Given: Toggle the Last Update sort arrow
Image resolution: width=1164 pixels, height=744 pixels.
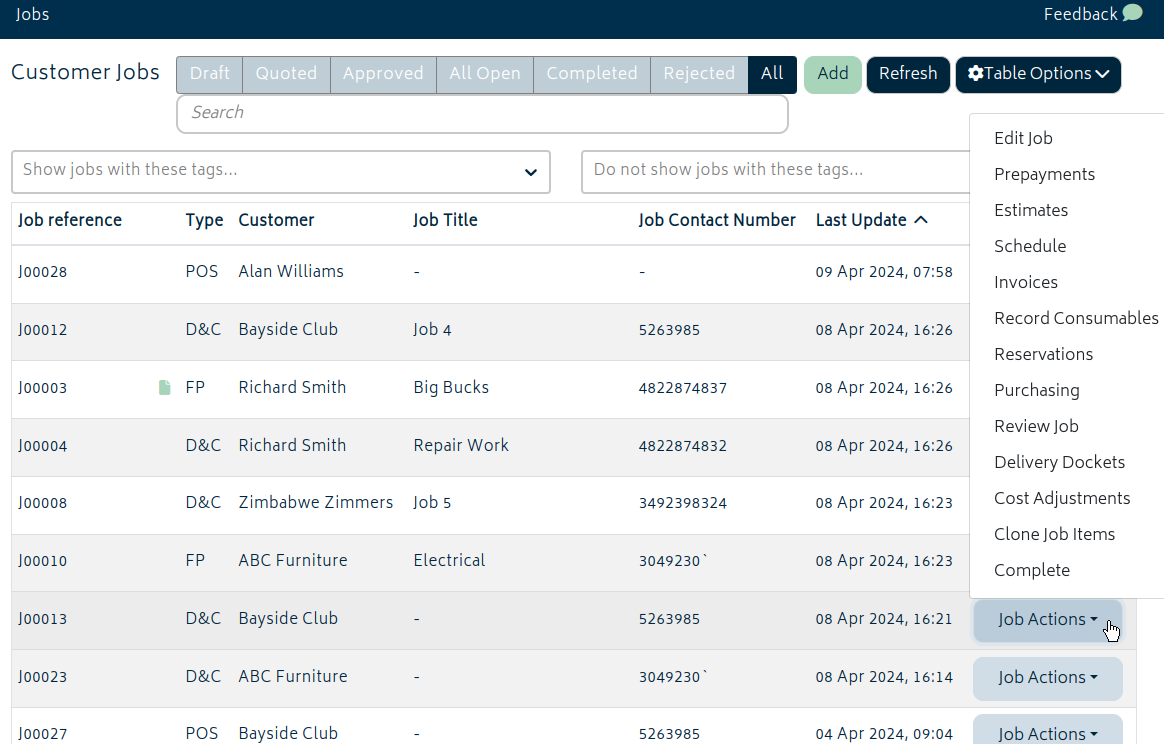Looking at the screenshot, I should tap(921, 220).
